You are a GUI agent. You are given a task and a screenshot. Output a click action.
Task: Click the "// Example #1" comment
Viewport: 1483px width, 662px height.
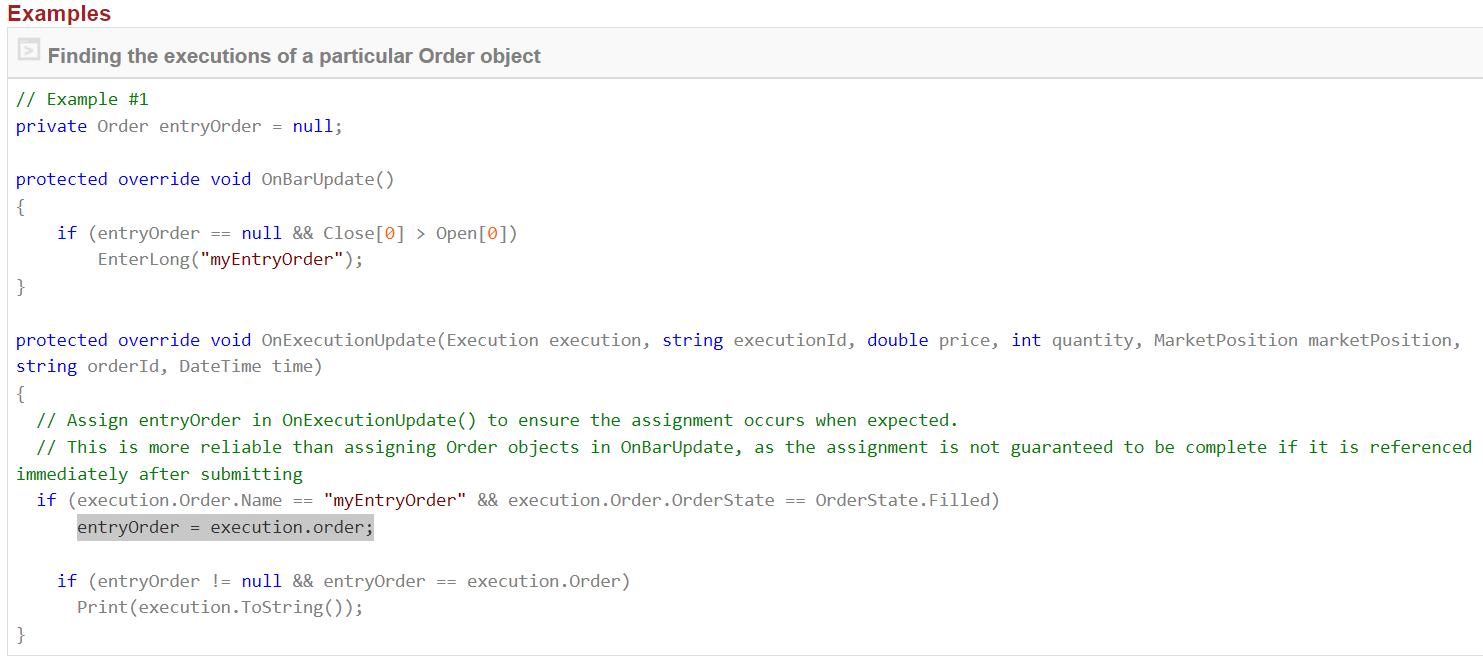(x=82, y=99)
